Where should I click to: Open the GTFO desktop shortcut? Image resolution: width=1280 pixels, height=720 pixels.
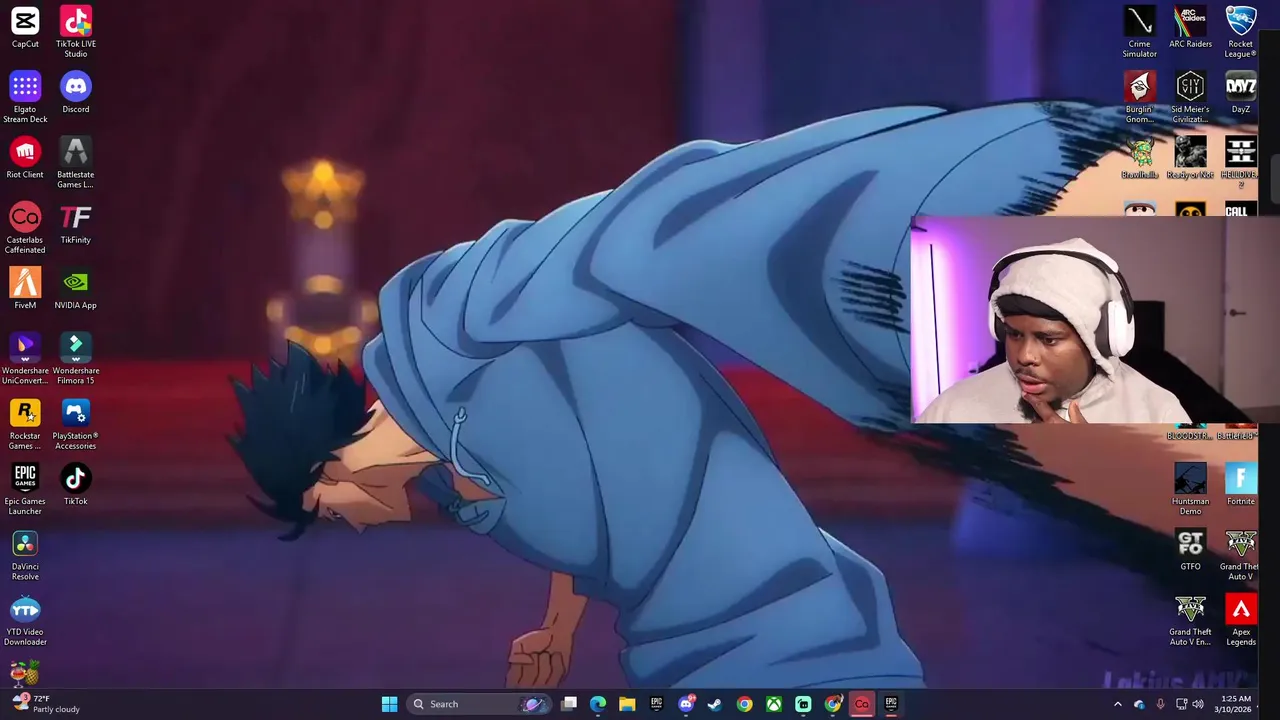1190,550
